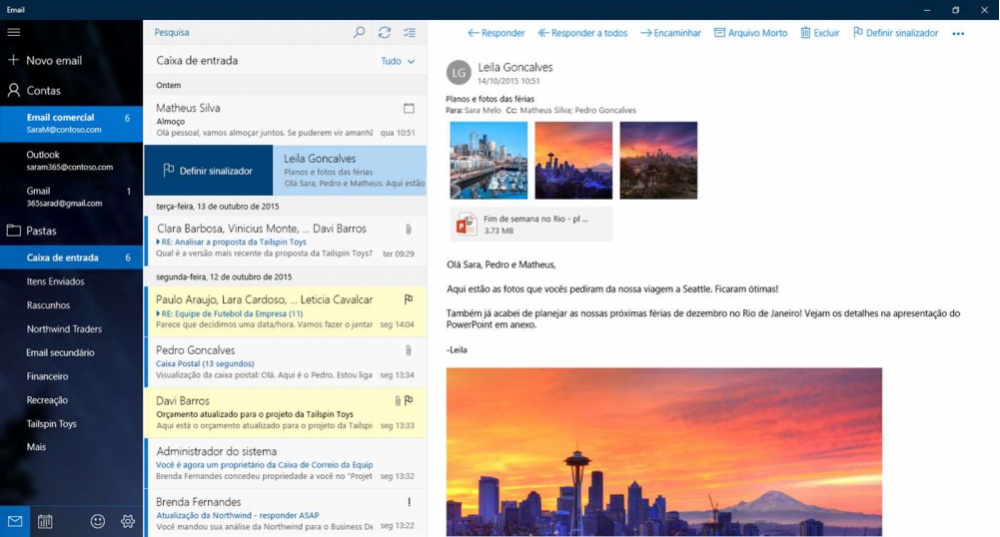Expand RE: Equipe de Futebol conversation

pyautogui.click(x=158, y=313)
